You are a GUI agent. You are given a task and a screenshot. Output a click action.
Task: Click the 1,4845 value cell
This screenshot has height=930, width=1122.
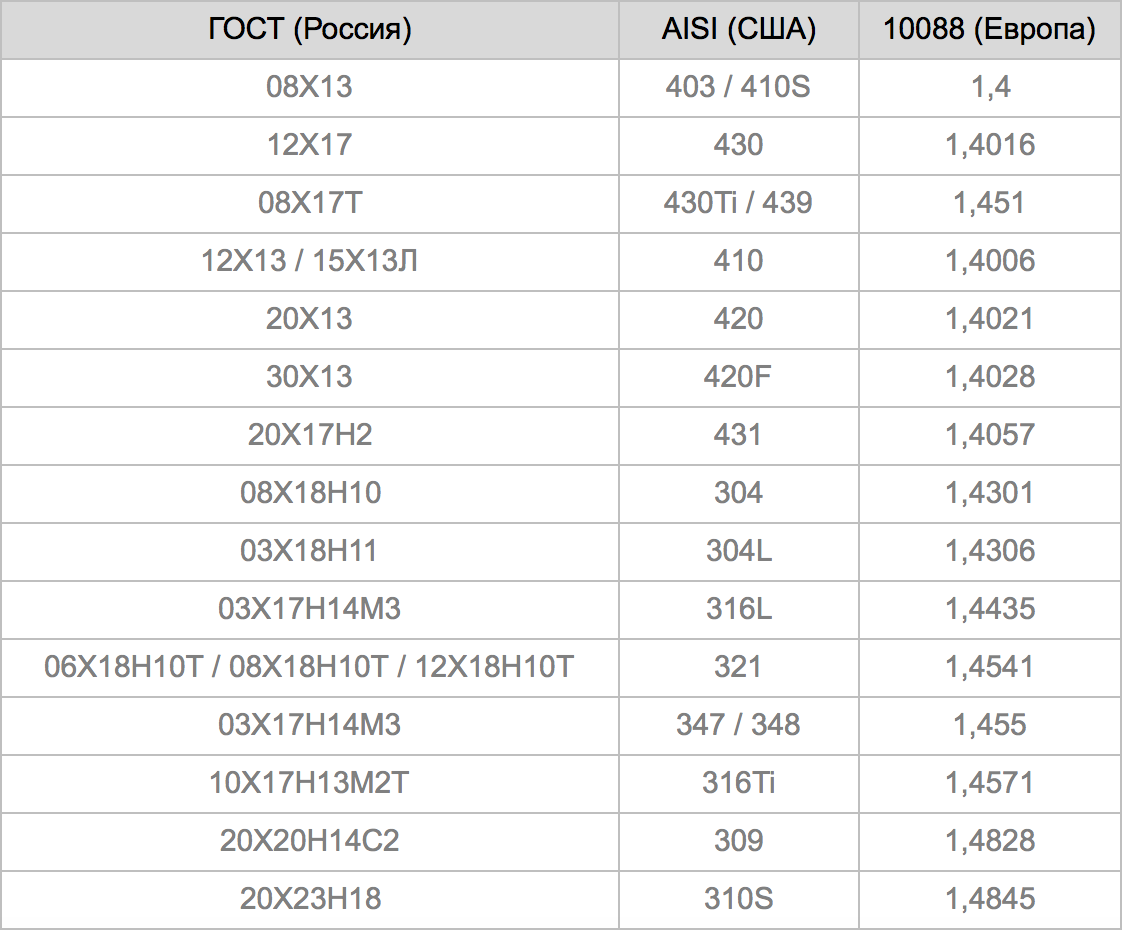pos(990,899)
